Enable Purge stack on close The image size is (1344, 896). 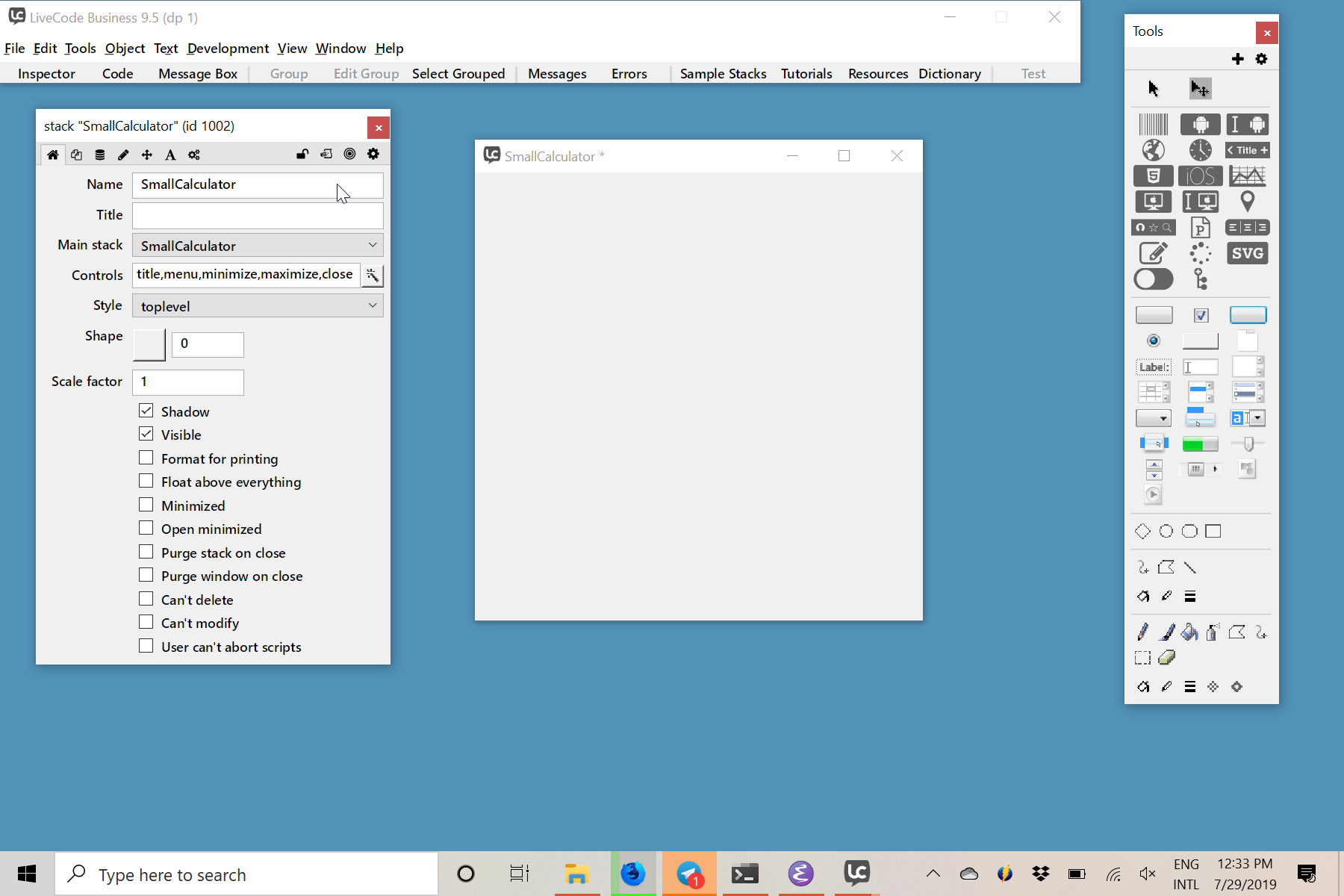[x=146, y=552]
